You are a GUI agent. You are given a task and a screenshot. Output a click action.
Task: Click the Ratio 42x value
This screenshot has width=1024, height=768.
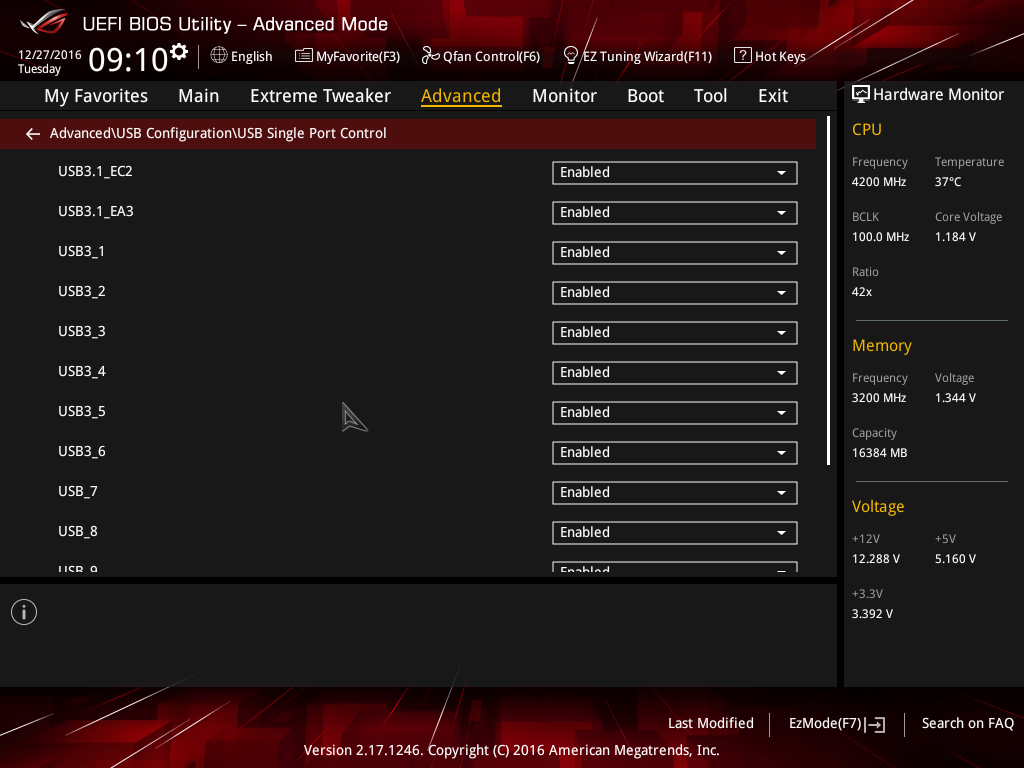pos(861,292)
